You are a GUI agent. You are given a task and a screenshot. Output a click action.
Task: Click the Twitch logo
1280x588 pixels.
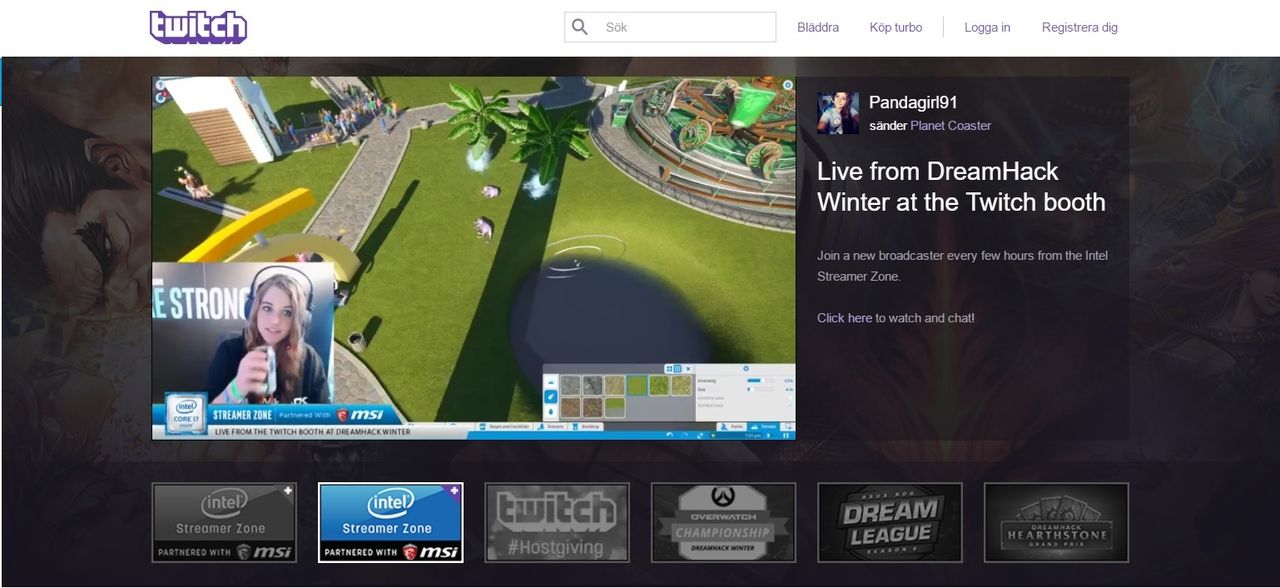(x=198, y=27)
